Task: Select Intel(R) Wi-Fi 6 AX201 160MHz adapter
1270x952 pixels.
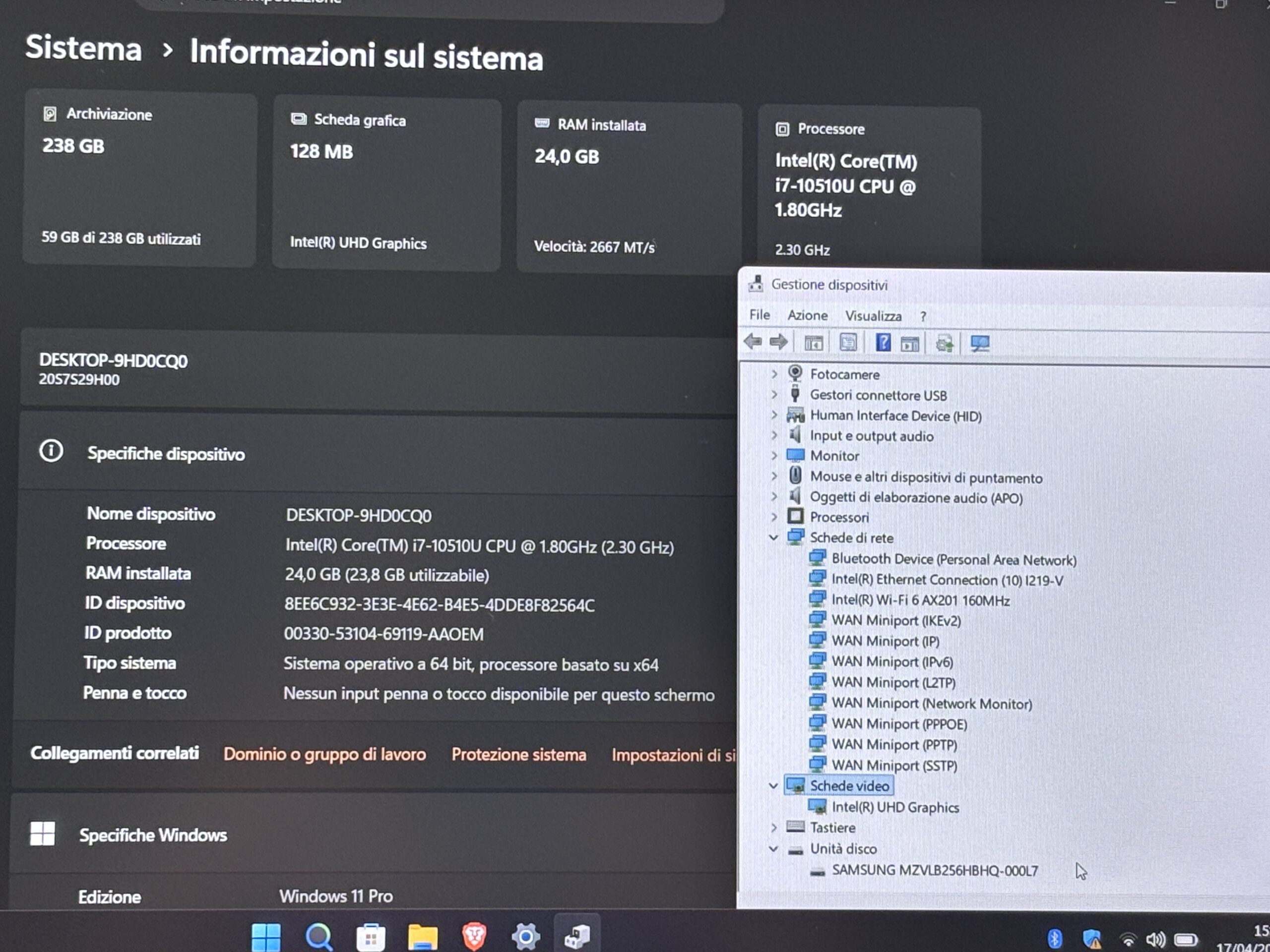Action: (920, 600)
